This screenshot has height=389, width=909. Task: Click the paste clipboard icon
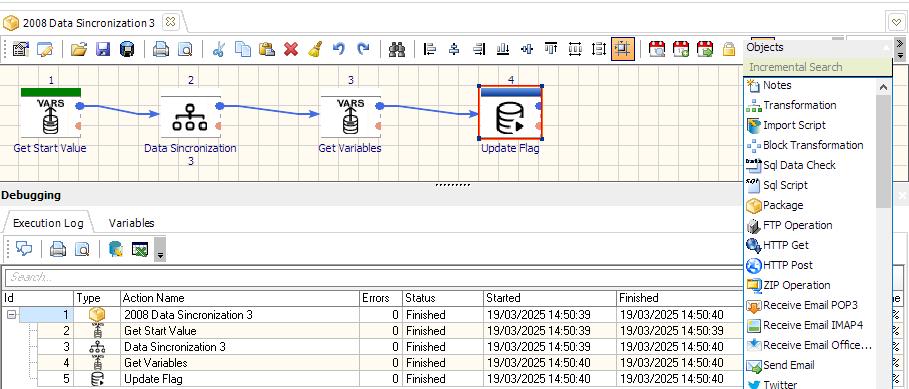267,49
